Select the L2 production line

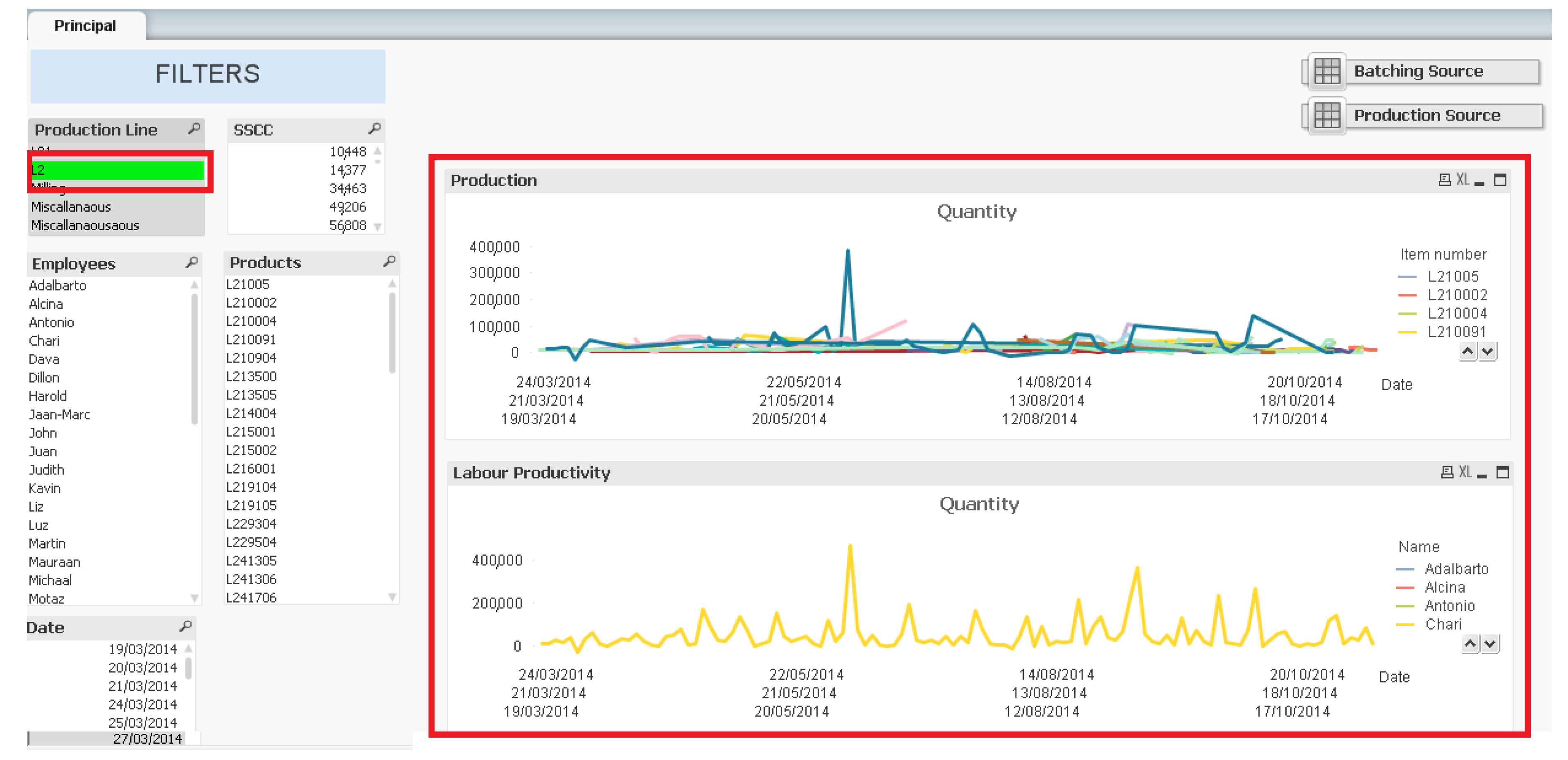coord(117,171)
